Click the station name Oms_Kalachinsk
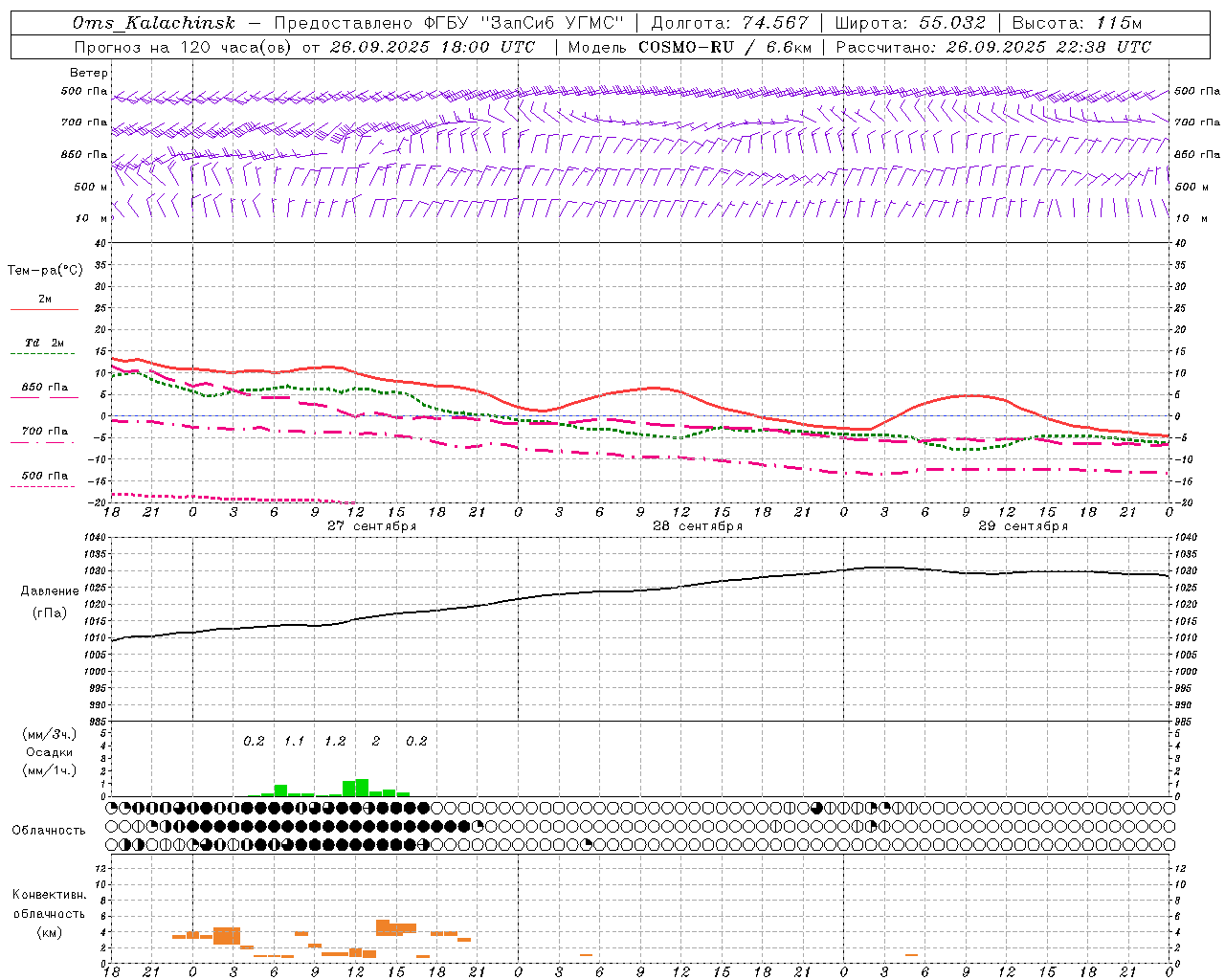 153,23
